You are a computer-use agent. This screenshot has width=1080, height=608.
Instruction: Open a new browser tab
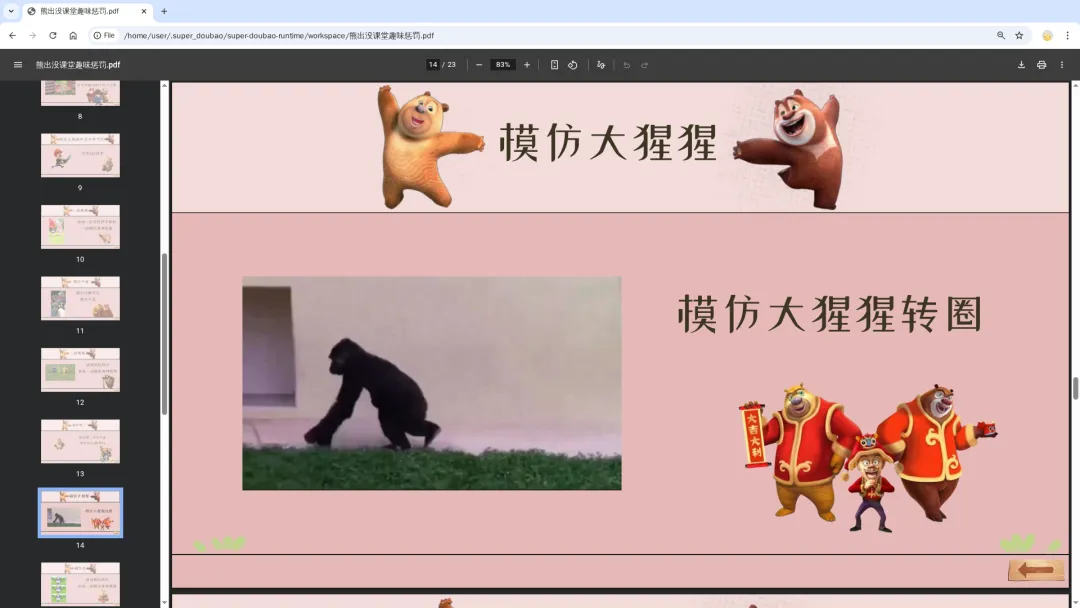point(164,11)
